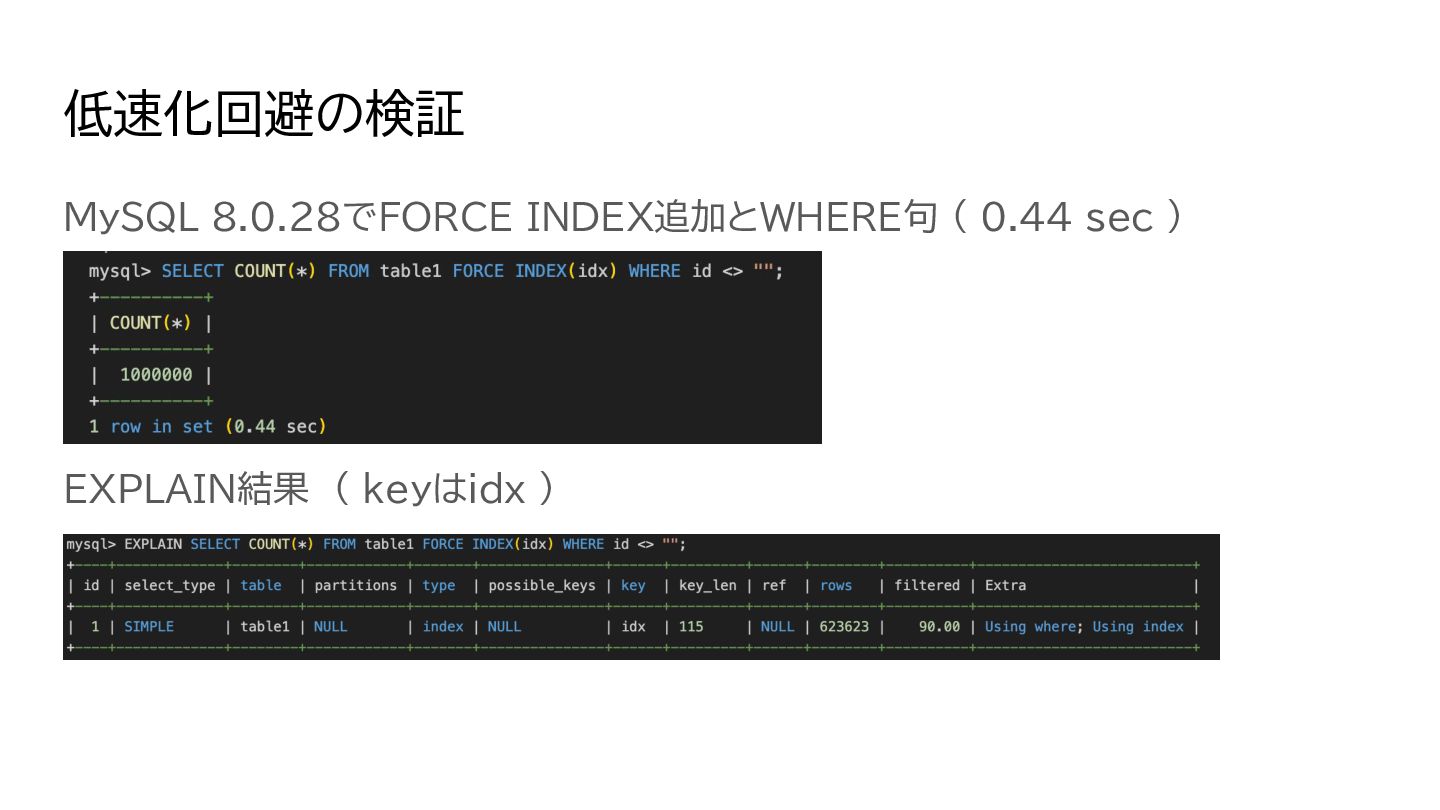
Task: Click the key_len column header
Action: click(x=707, y=586)
